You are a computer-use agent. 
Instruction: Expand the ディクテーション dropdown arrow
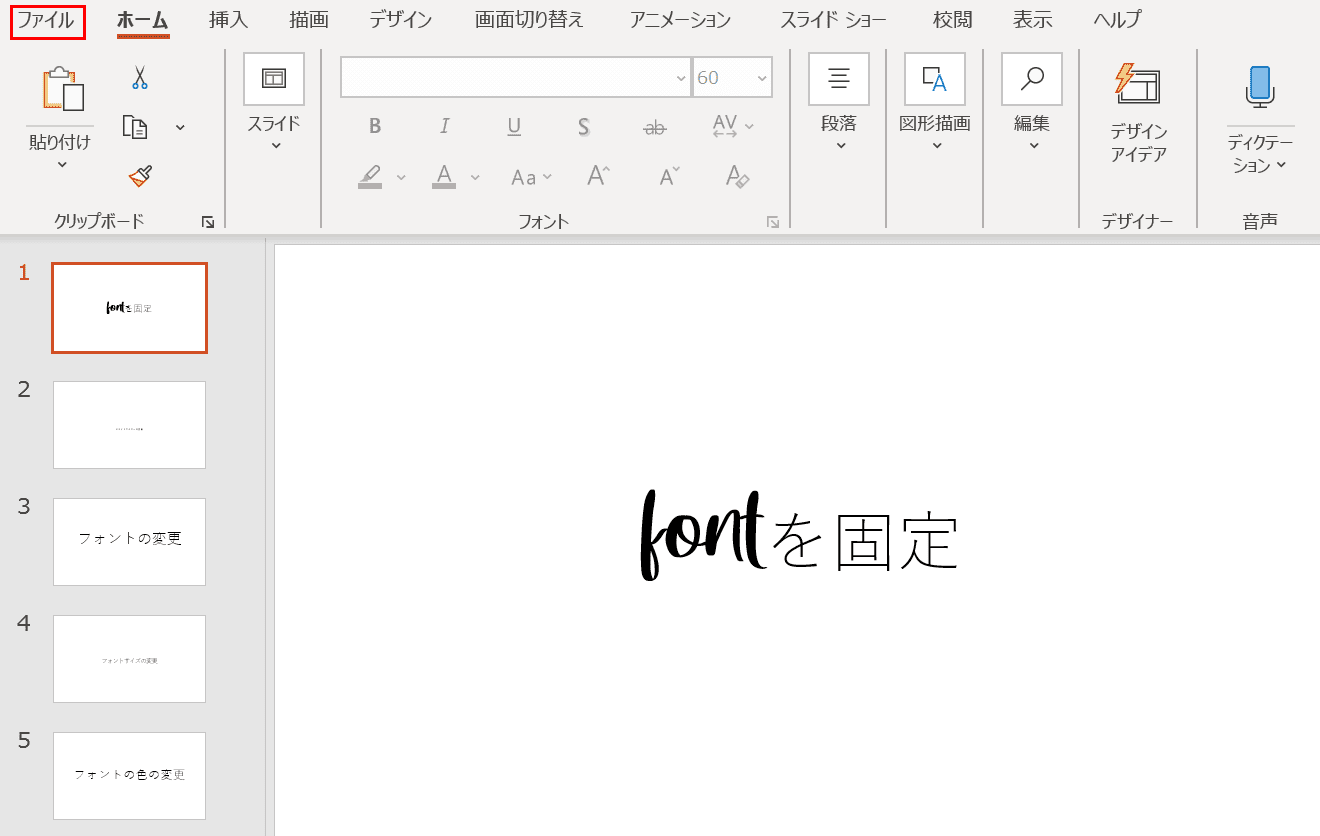click(x=1281, y=166)
